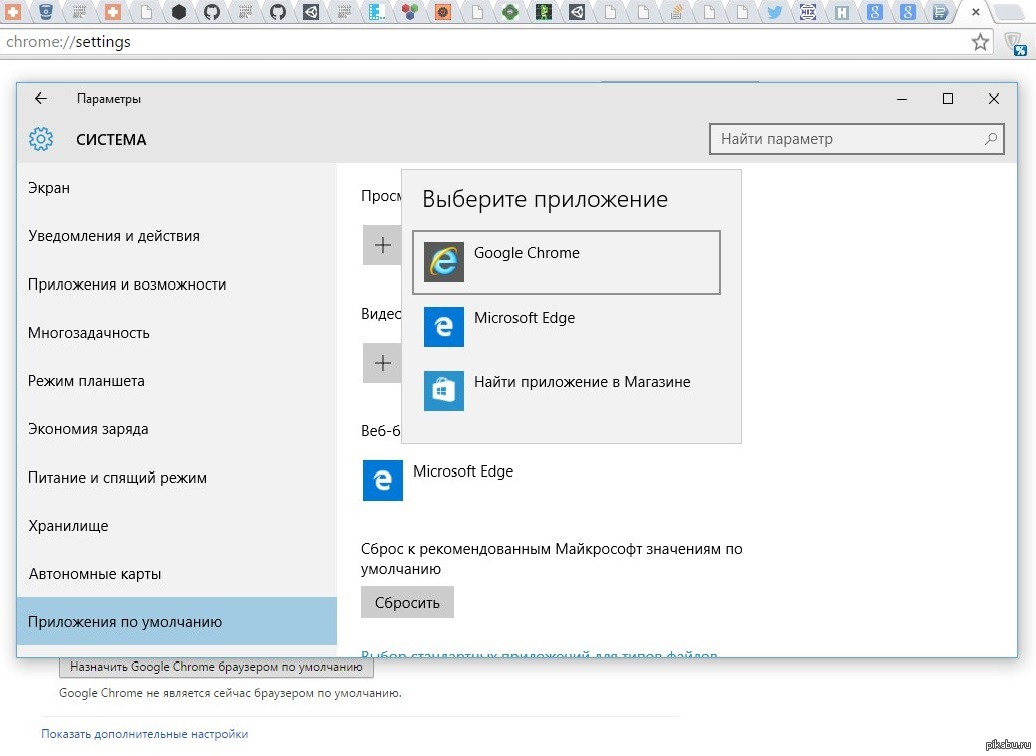Image resolution: width=1036 pixels, height=756 pixels.
Task: Open a new Chrome tab
Action: 1009,12
